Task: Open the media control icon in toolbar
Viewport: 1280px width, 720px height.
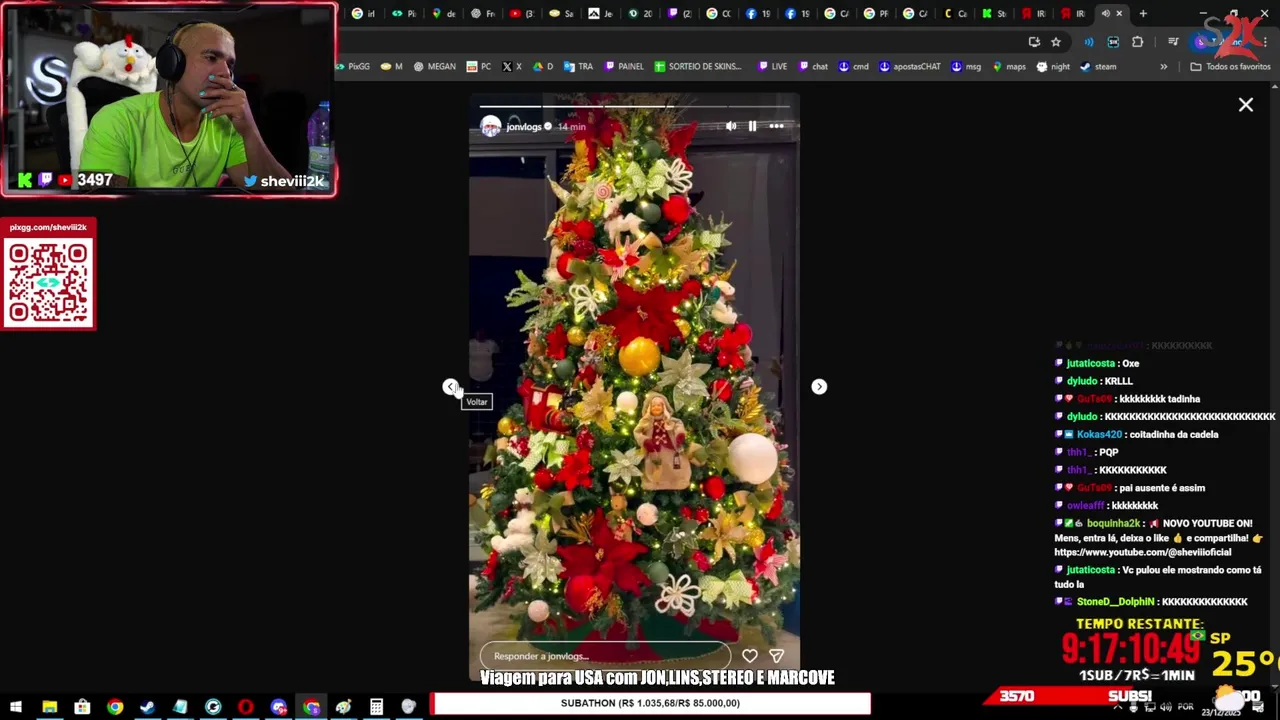Action: 1173,42
